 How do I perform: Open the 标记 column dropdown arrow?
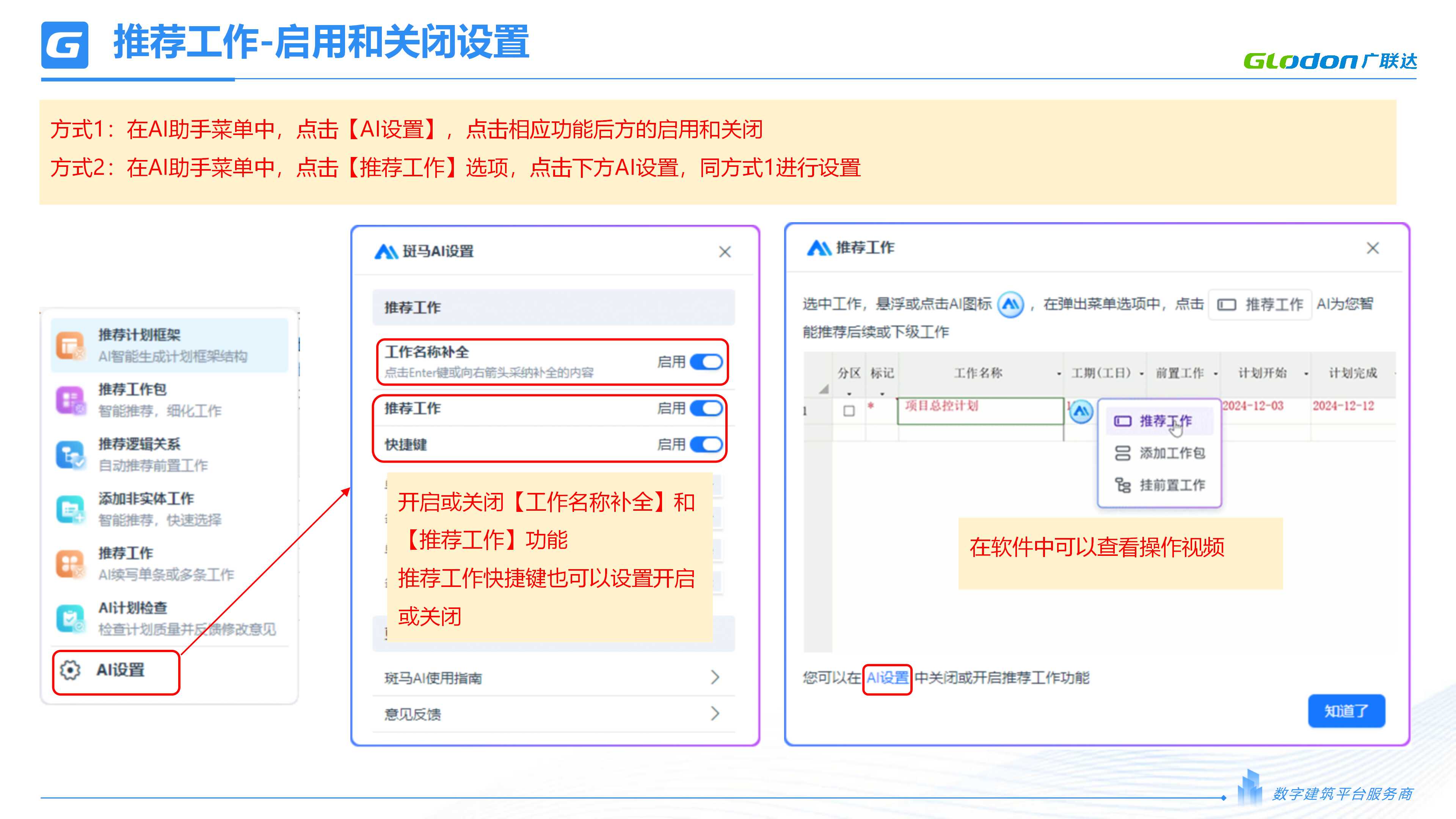[882, 394]
